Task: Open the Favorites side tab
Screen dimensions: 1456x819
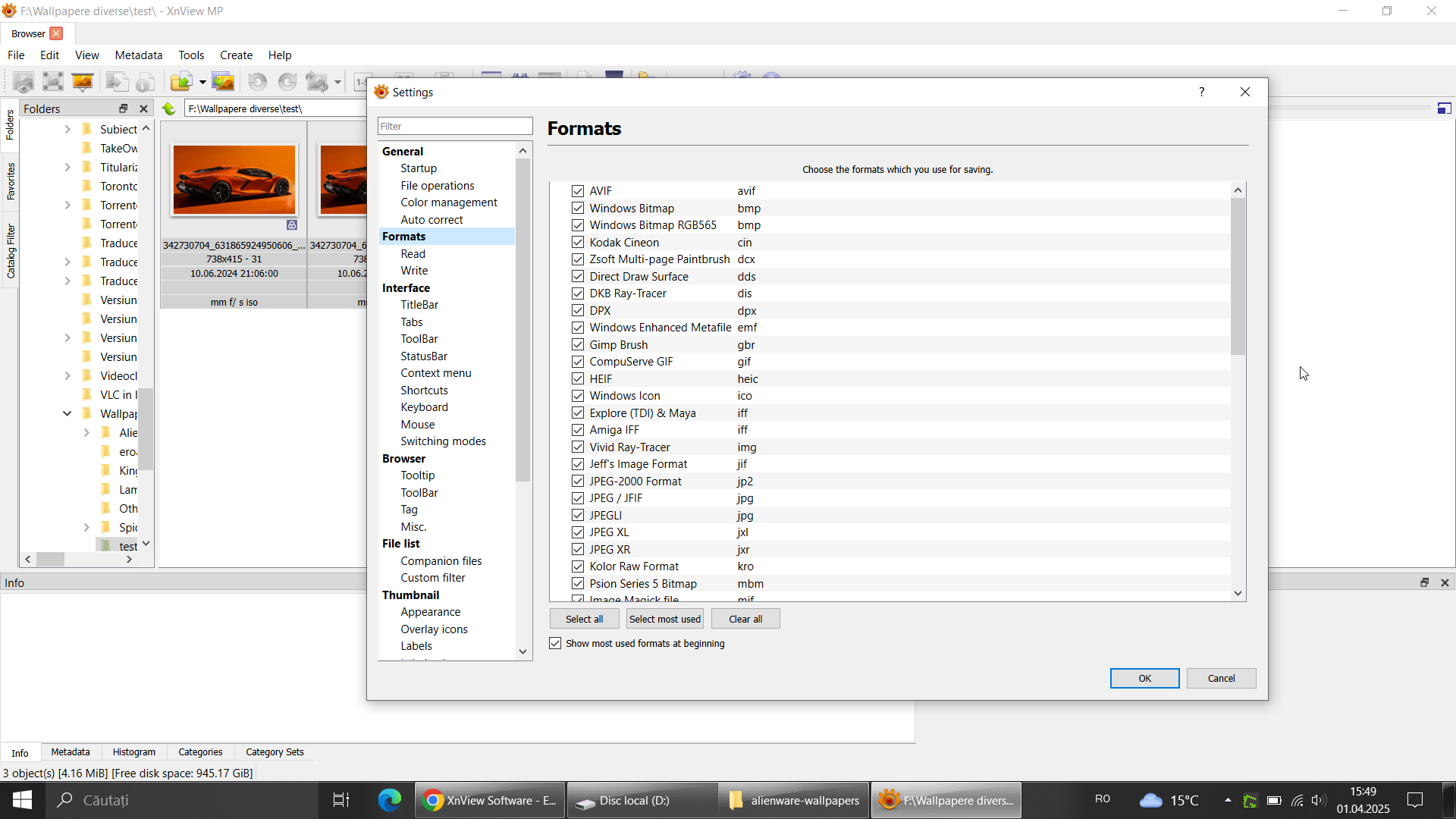Action: [11, 180]
